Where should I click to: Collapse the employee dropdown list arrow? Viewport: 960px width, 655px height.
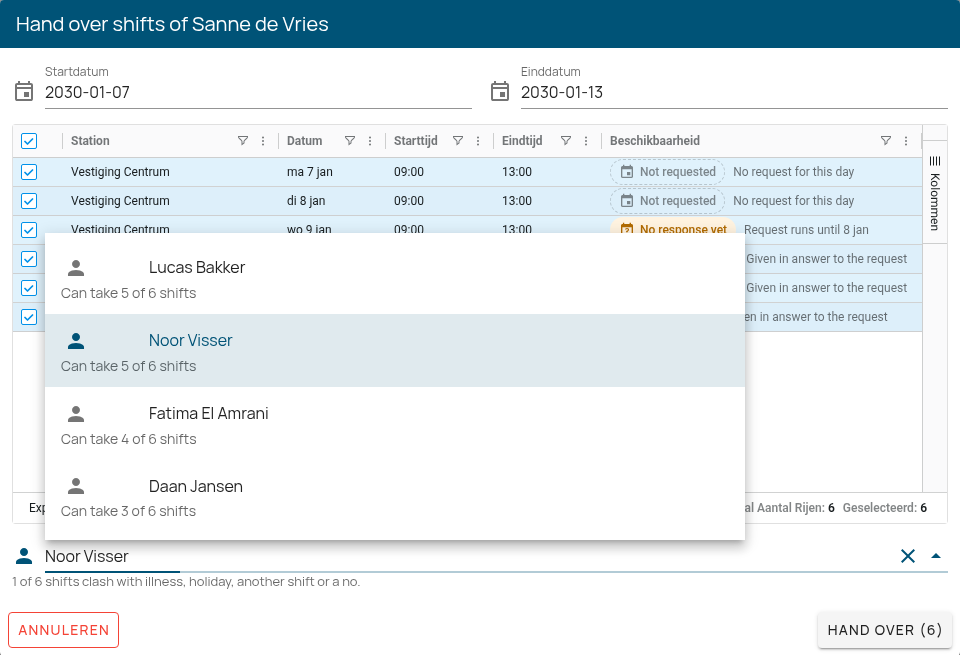[x=936, y=556]
